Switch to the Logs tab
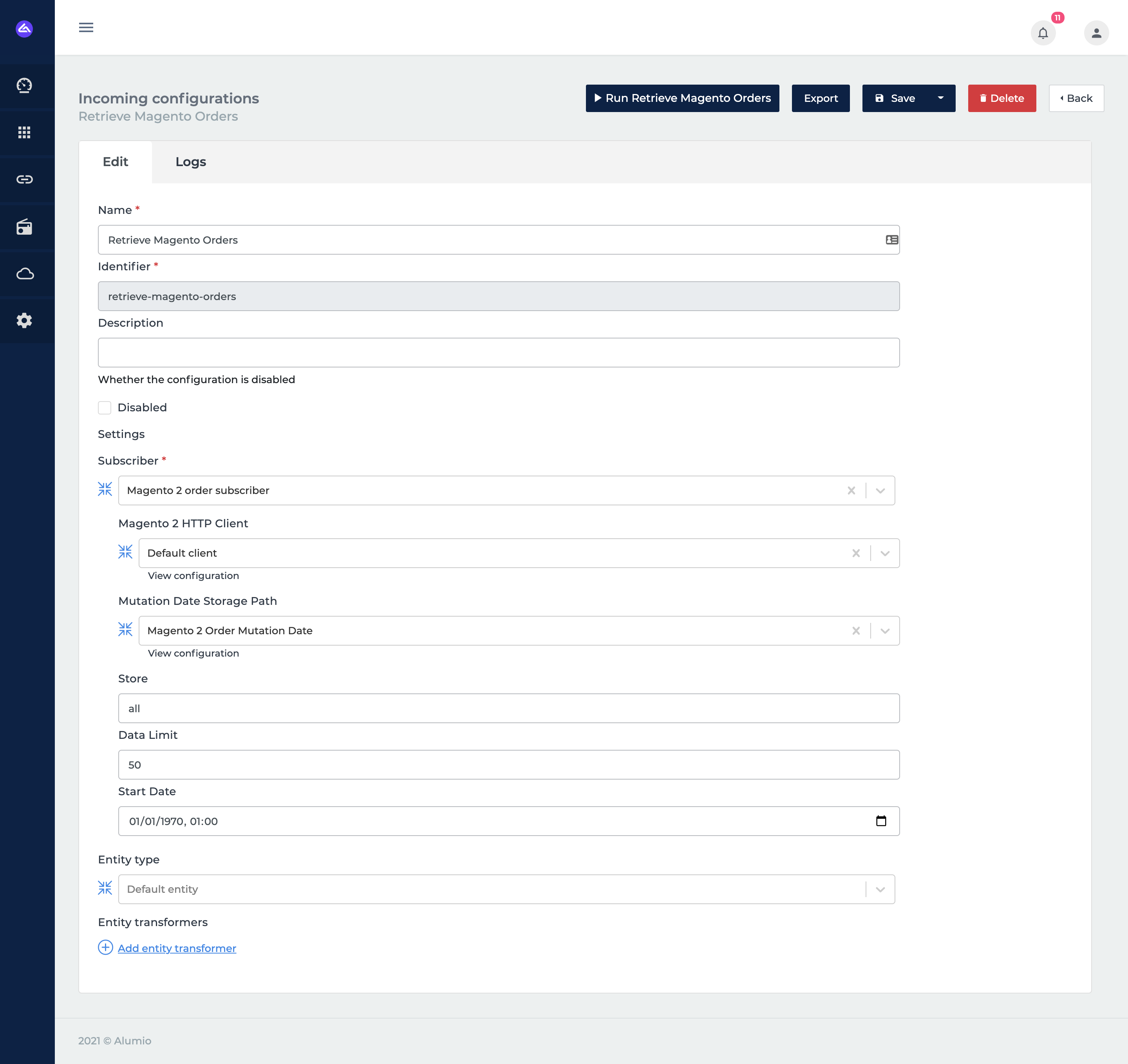1128x1064 pixels. pyautogui.click(x=190, y=162)
